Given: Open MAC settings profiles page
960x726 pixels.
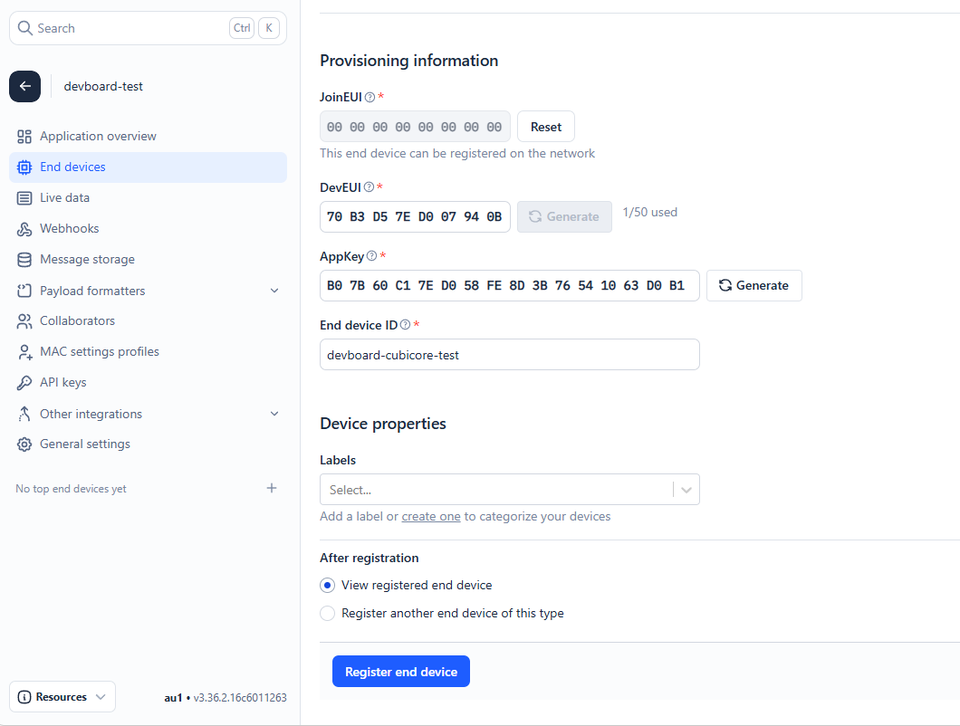Looking at the screenshot, I should (148, 352).
